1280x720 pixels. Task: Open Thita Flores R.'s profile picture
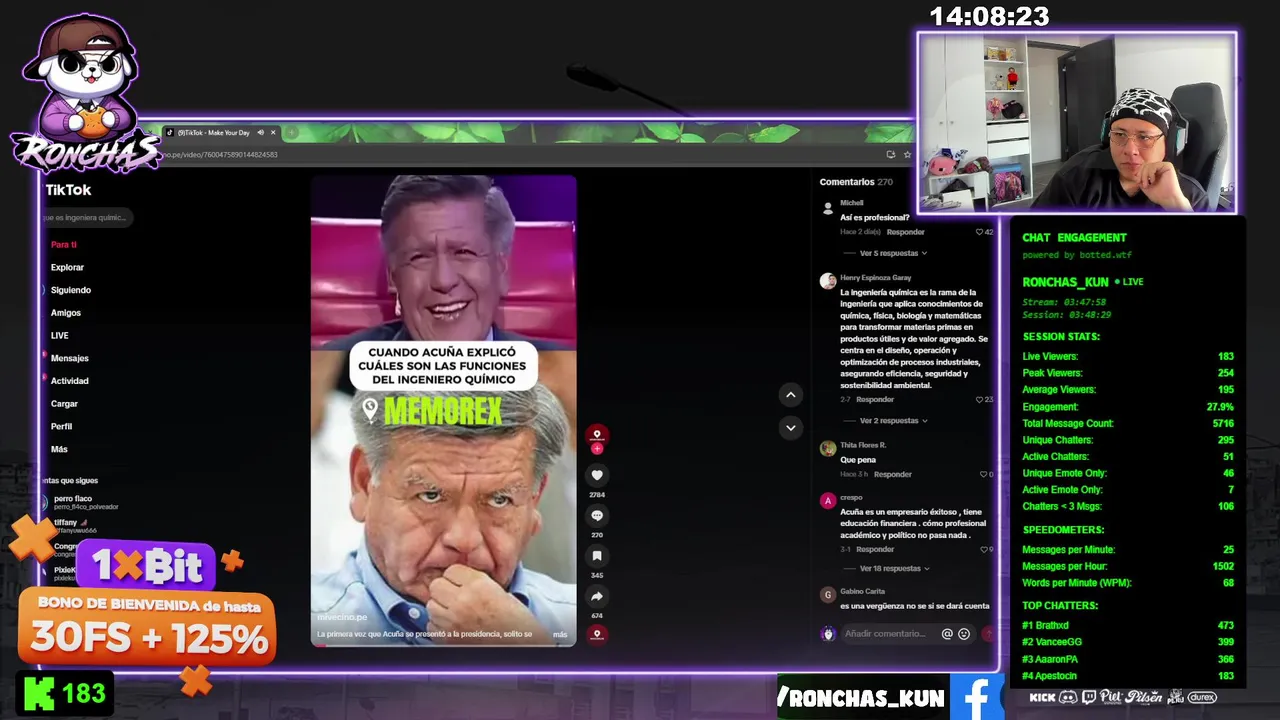click(x=828, y=448)
